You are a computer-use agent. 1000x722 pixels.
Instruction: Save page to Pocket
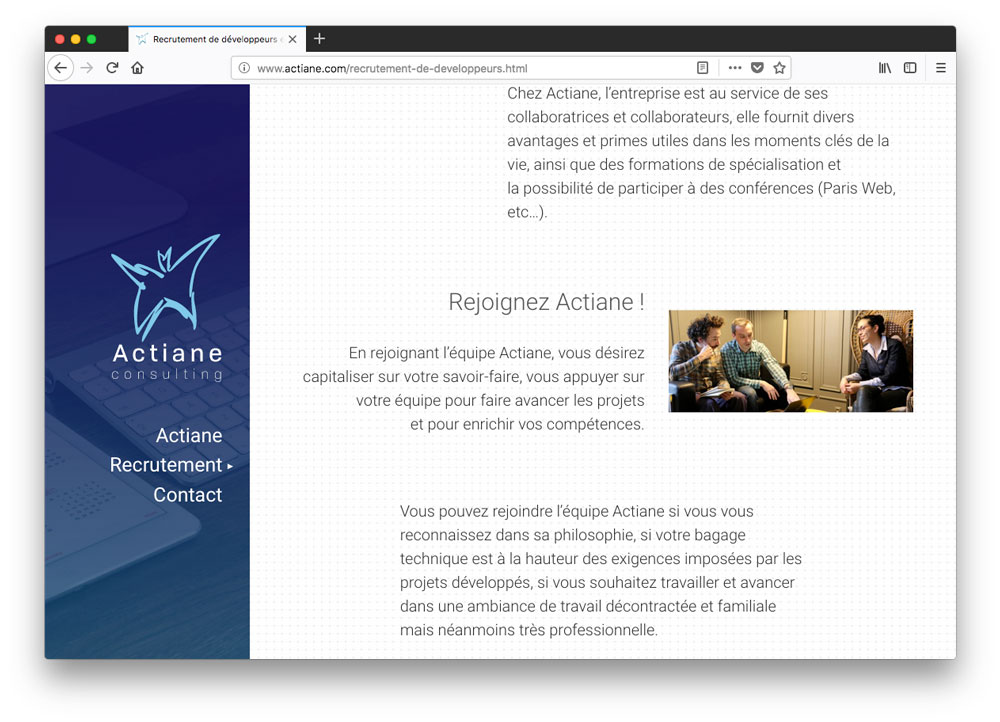tap(757, 68)
